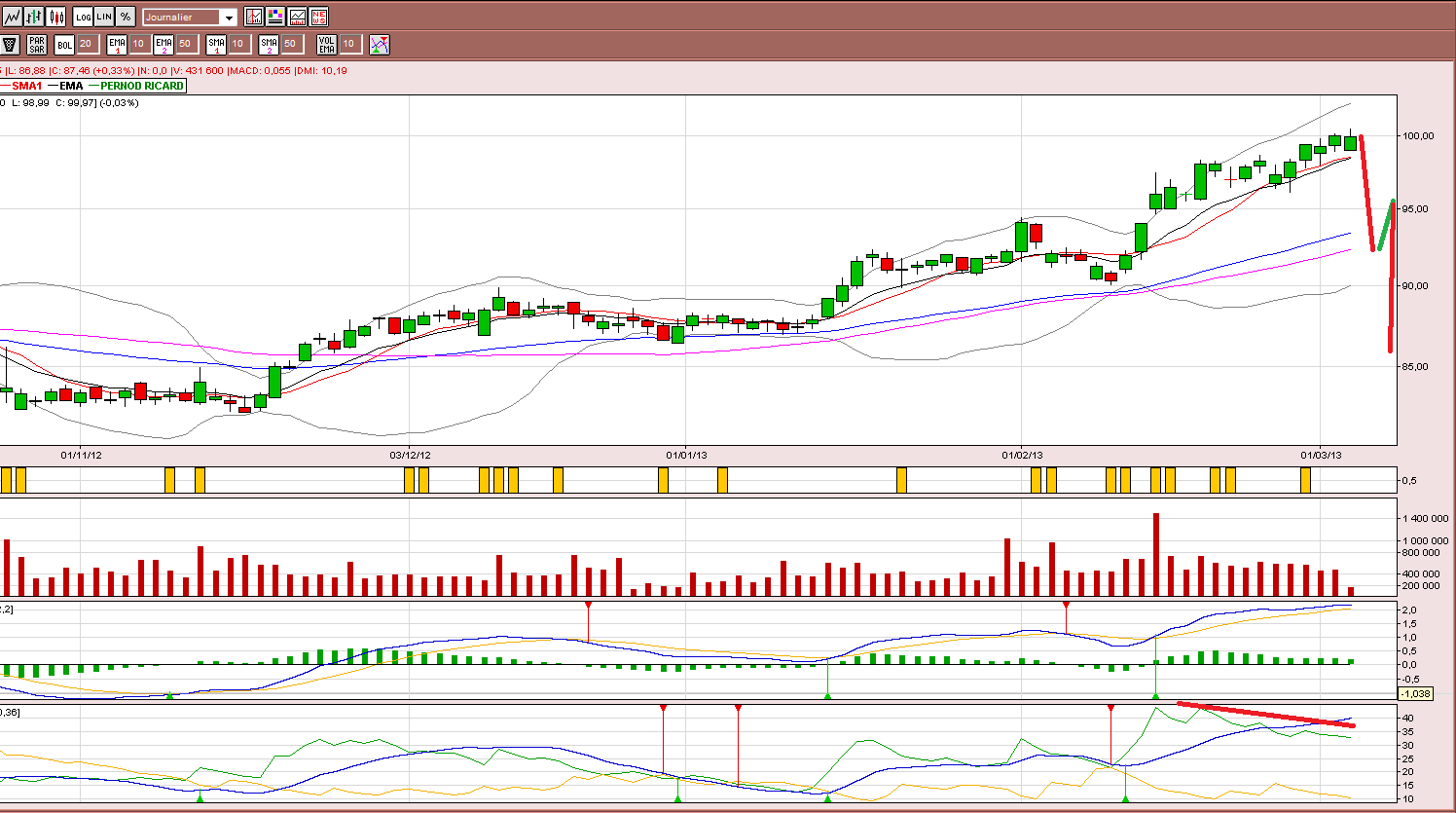This screenshot has width=1456, height=813.
Task: Select the candlestick chart display icon
Action: (x=56, y=17)
